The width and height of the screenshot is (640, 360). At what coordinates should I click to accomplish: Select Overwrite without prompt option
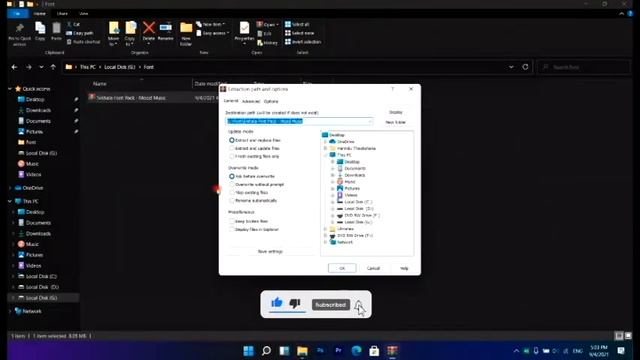pyautogui.click(x=256, y=184)
